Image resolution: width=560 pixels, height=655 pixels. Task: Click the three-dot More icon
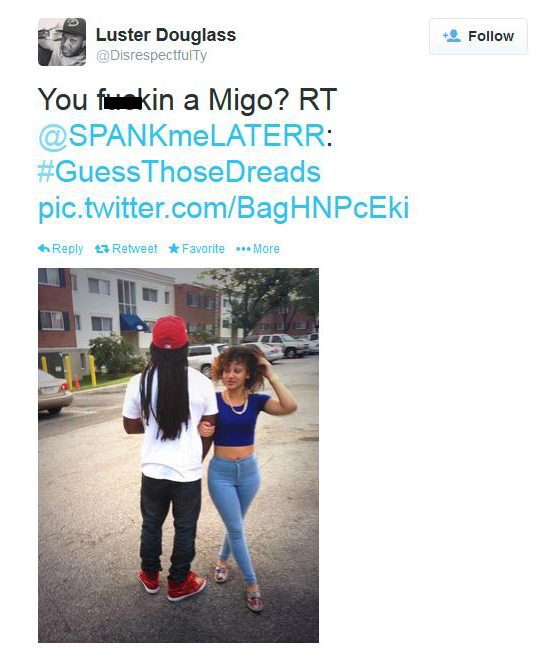coord(243,249)
